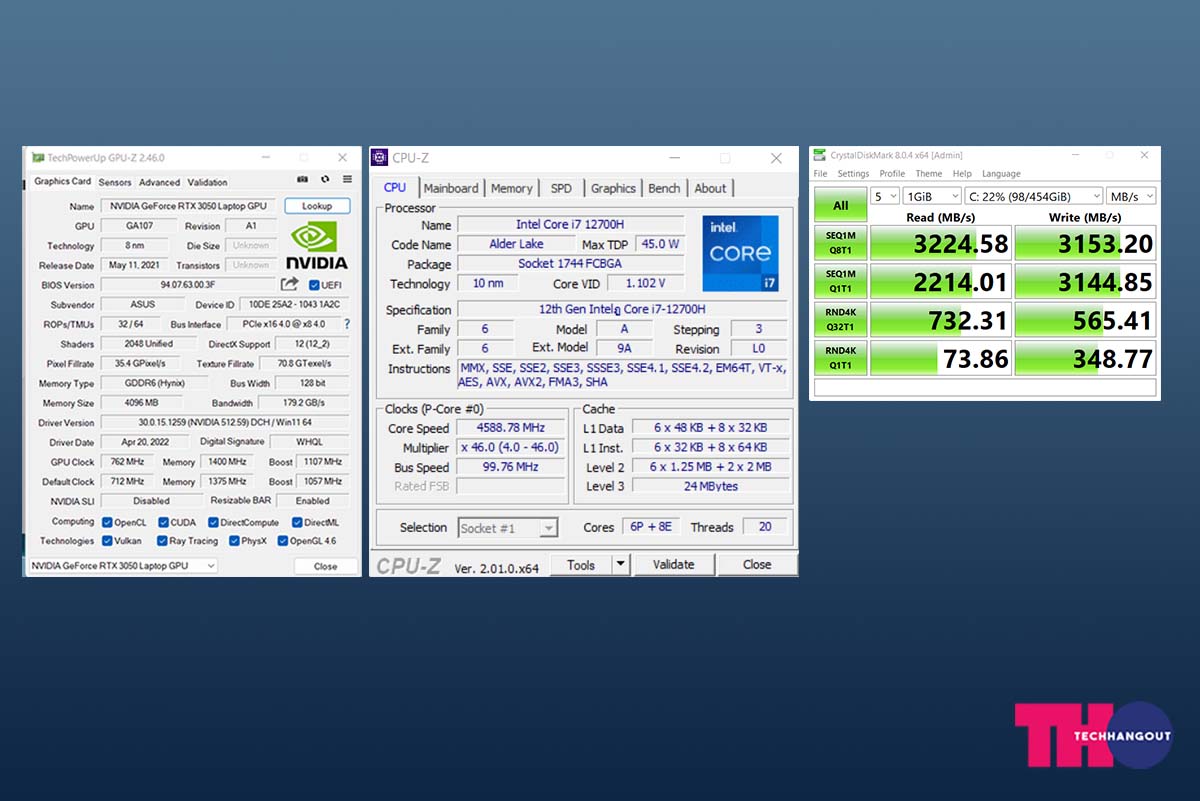Toggle the Vulkan checkbox

(106, 541)
